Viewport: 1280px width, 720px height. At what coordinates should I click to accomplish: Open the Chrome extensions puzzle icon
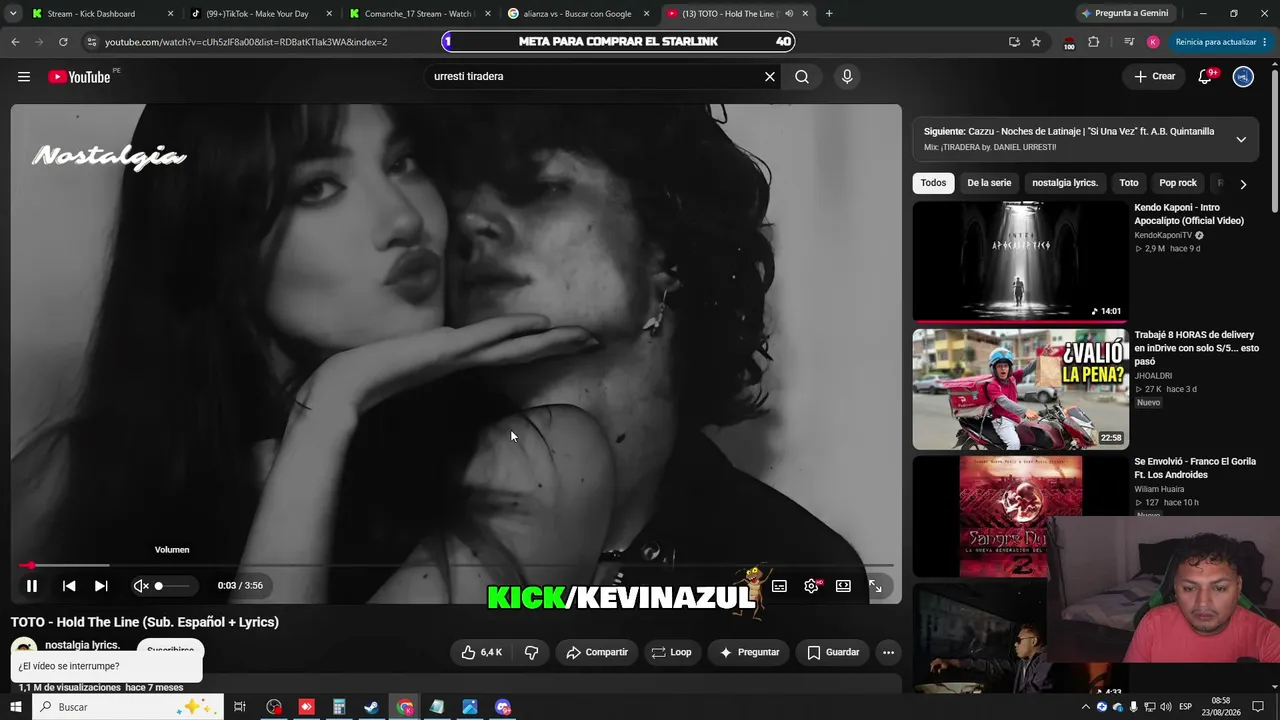coord(1093,42)
